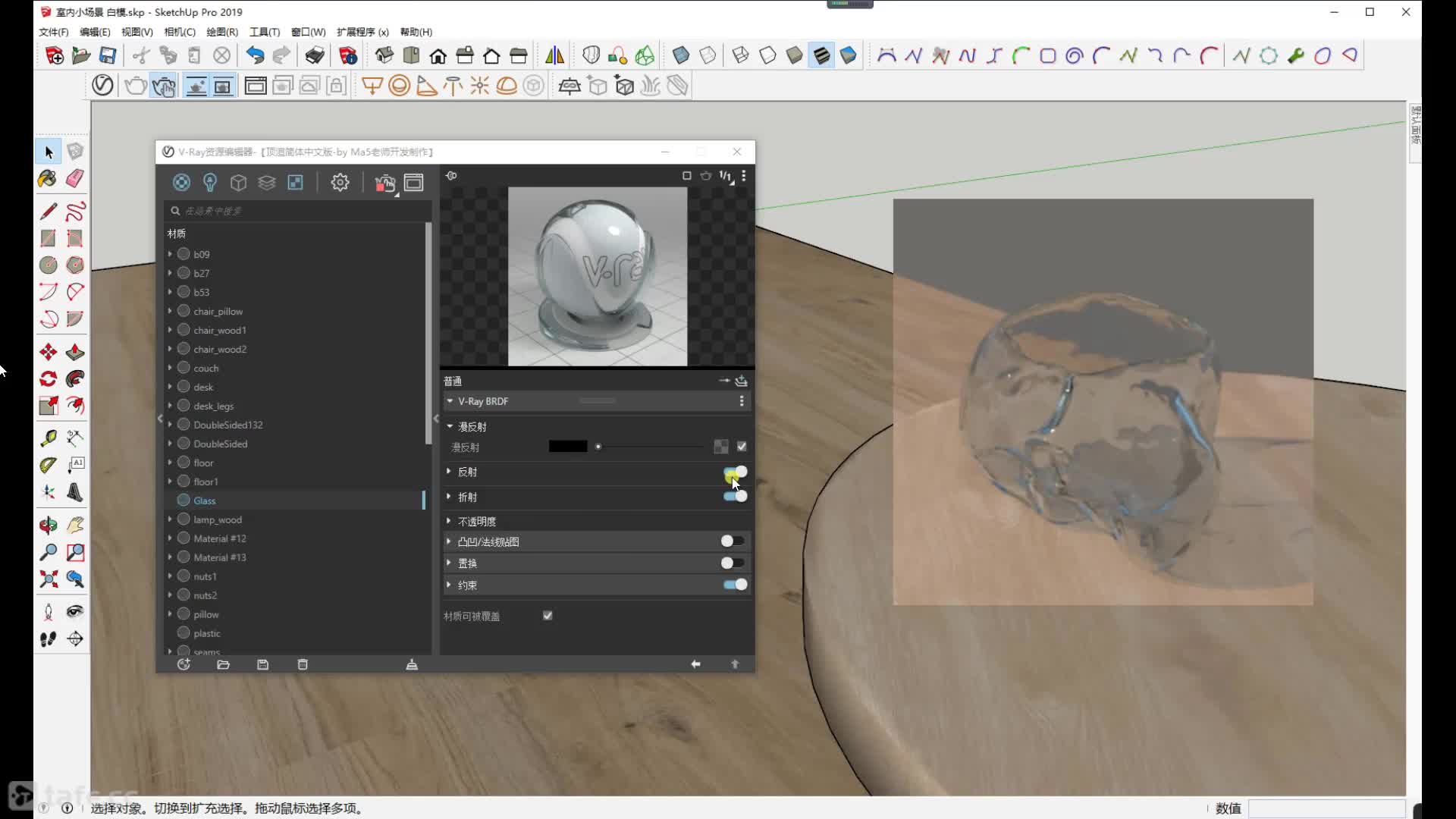The width and height of the screenshot is (1456, 819).
Task: Pick the Paint Bucket tool
Action: [48, 179]
